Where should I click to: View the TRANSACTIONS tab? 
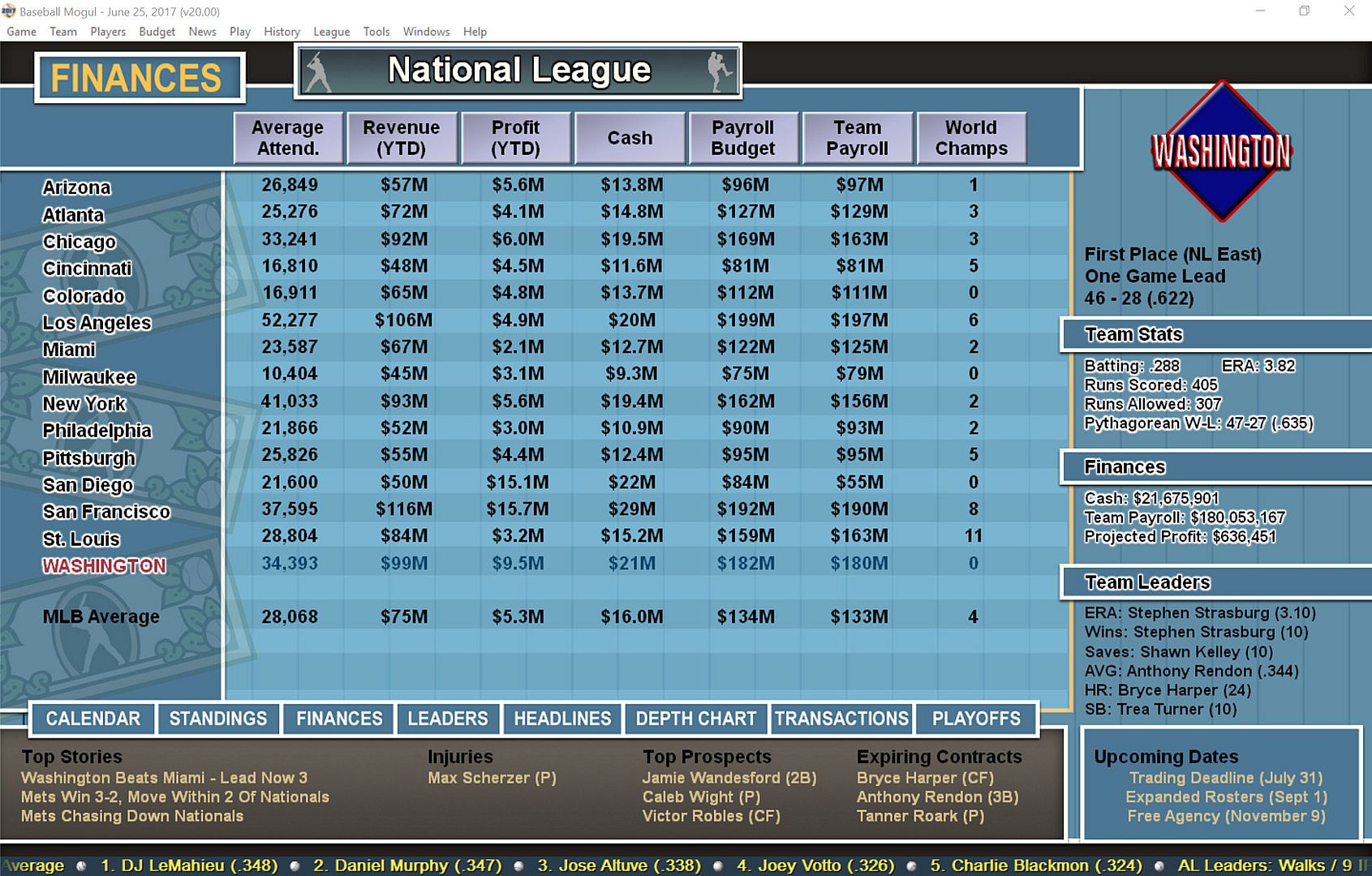pos(841,719)
